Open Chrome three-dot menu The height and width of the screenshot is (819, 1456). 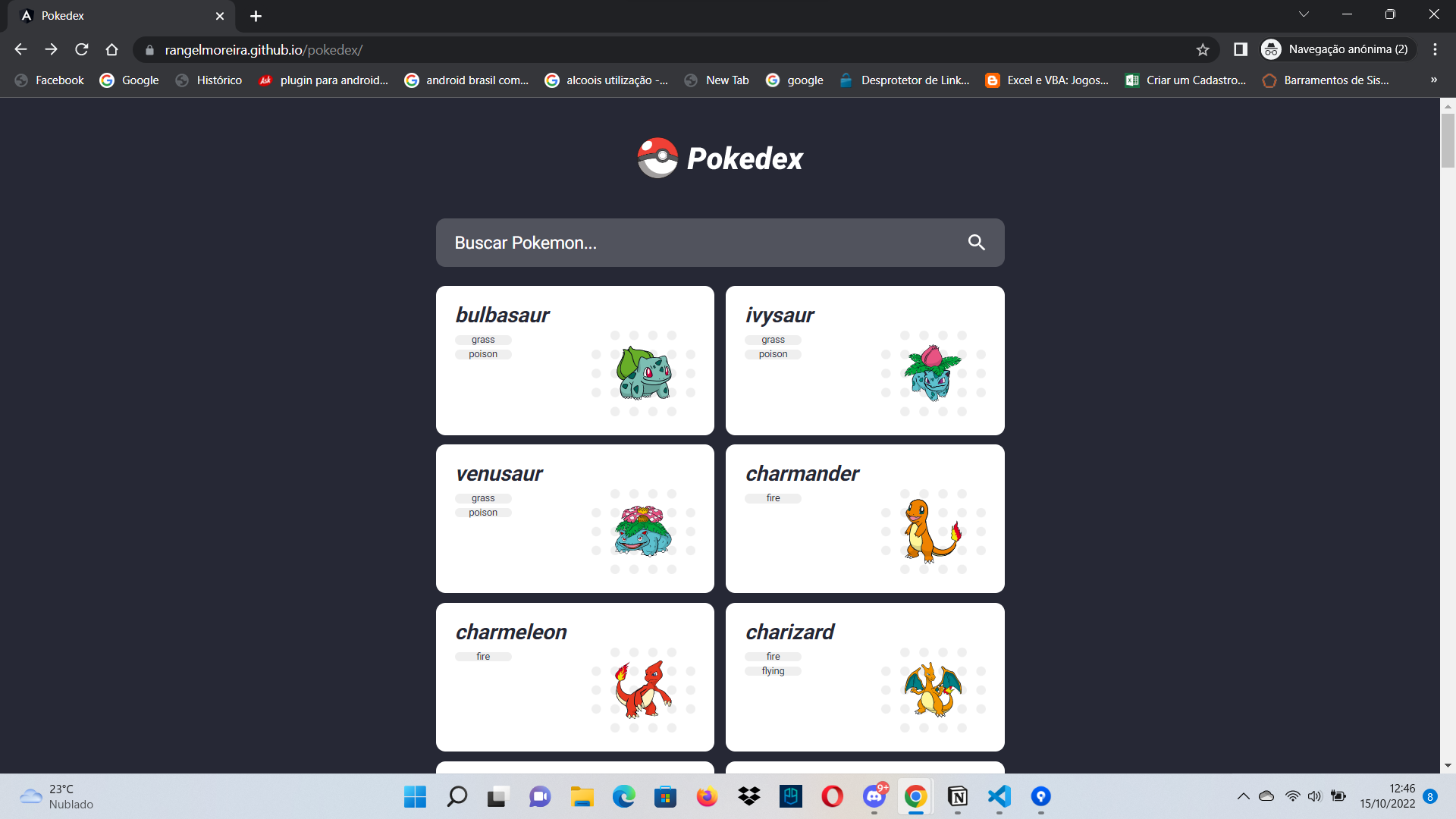coord(1435,50)
